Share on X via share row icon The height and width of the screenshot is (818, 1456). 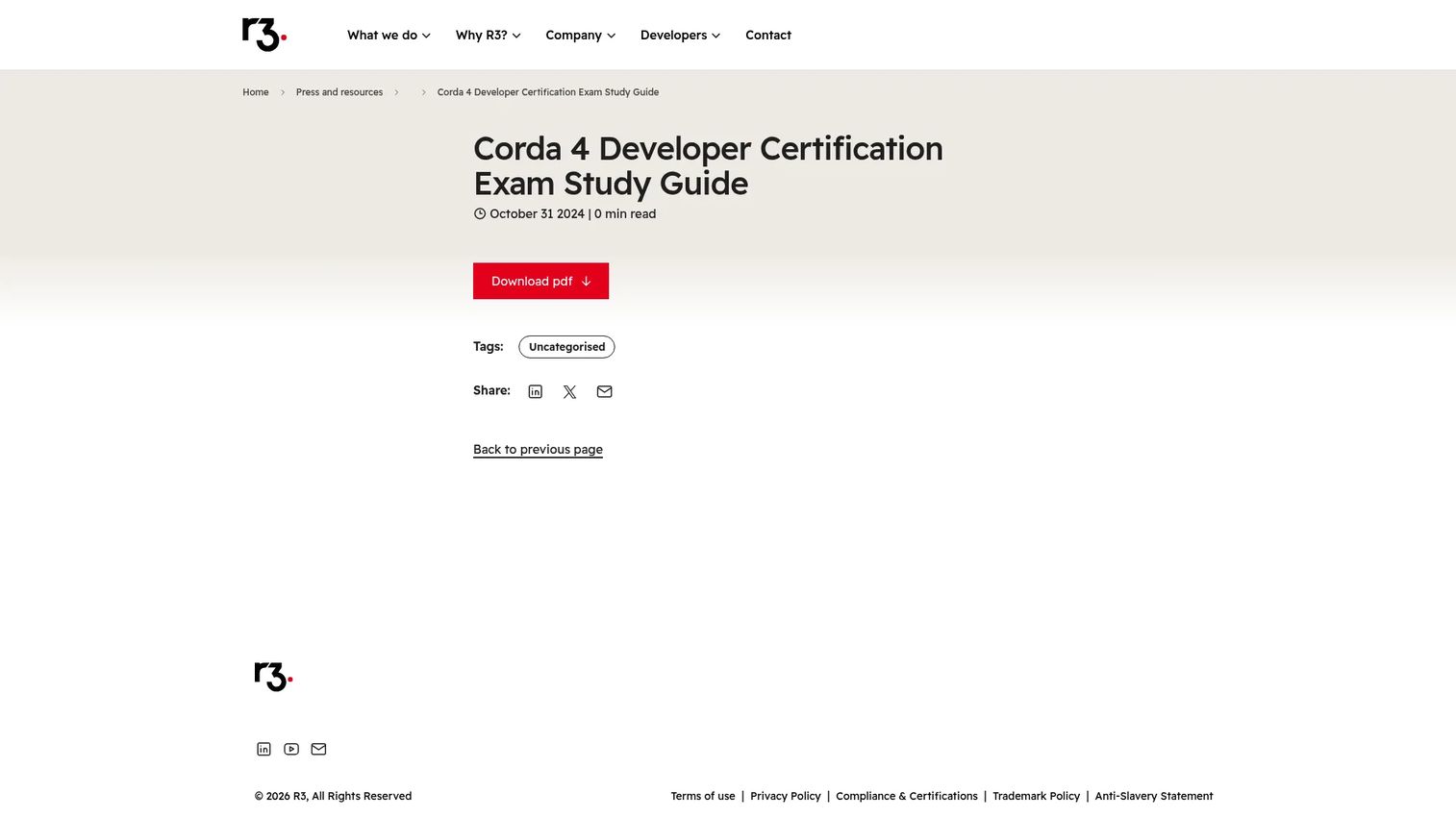[x=570, y=391]
